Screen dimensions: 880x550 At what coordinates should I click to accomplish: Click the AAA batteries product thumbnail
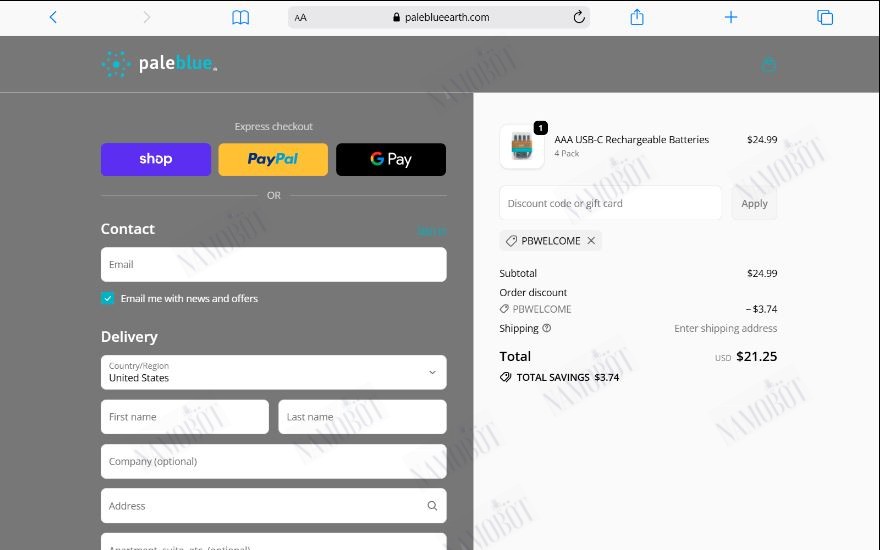pyautogui.click(x=522, y=146)
